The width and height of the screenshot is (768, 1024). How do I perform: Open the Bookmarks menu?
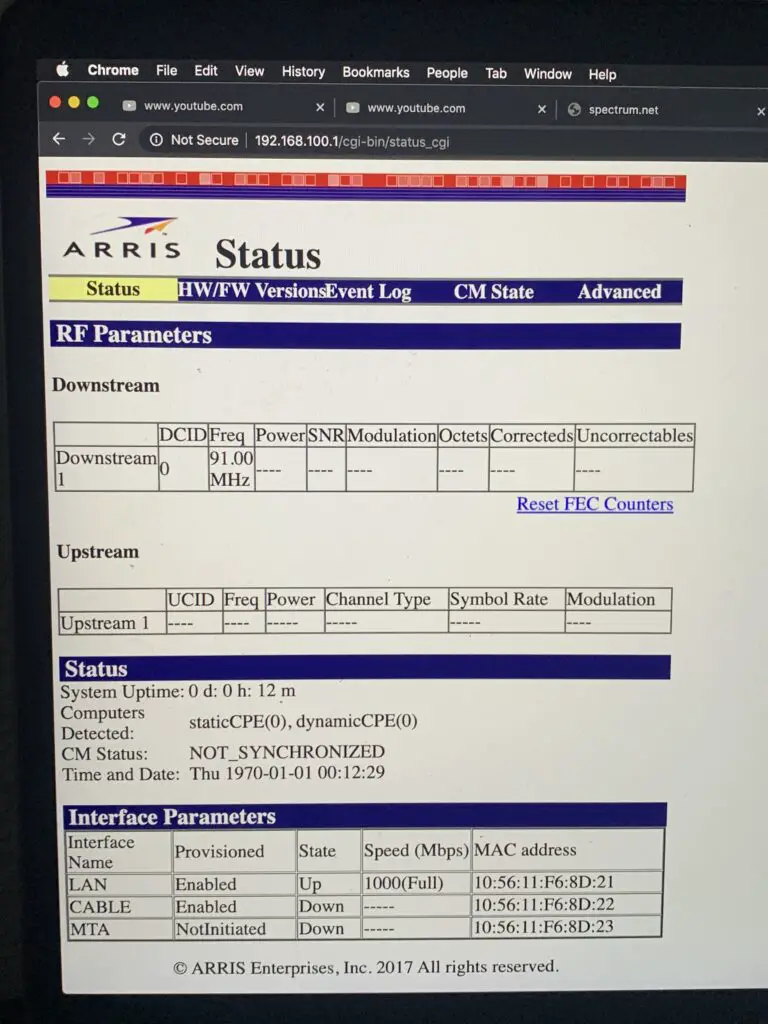click(375, 72)
